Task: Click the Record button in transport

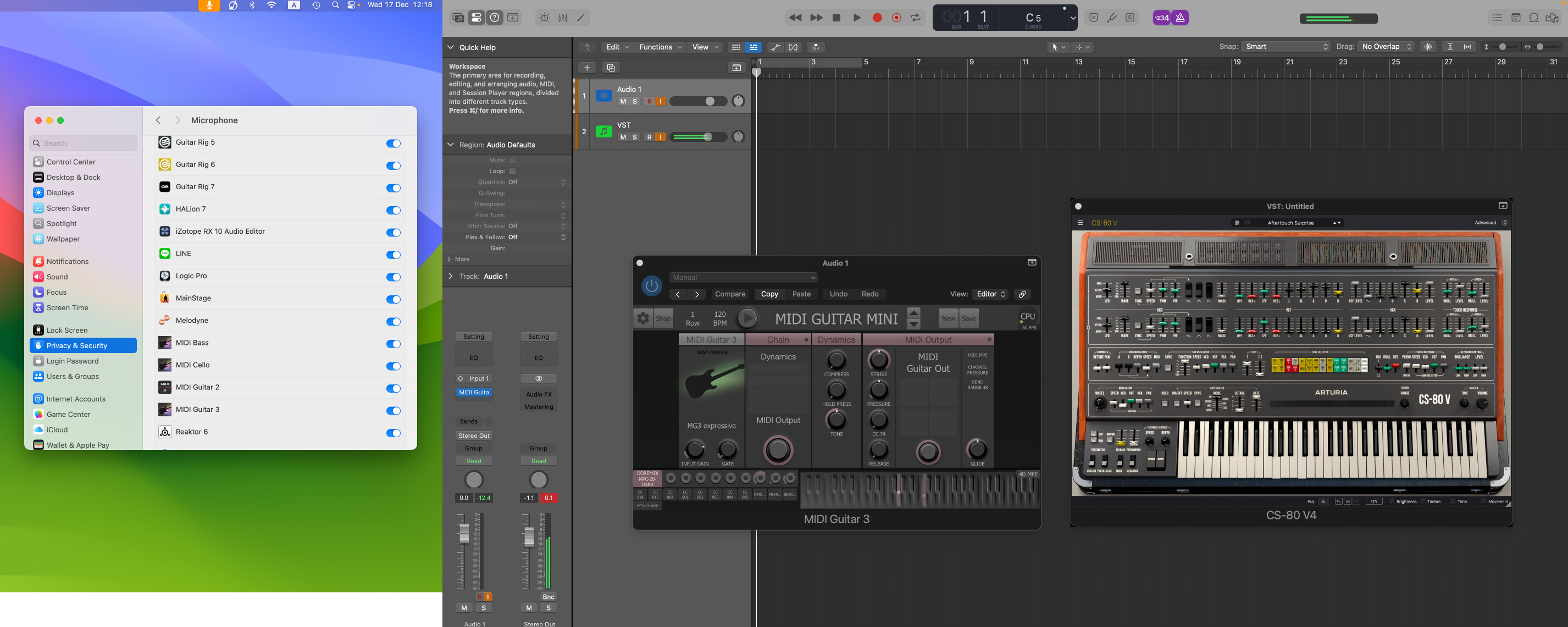Action: [877, 18]
